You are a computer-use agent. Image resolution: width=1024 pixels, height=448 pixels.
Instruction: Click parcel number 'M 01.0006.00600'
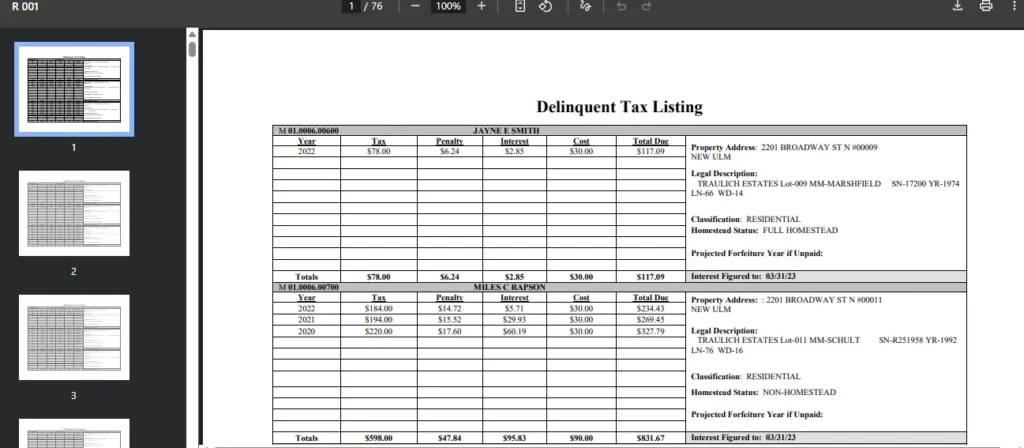pyautogui.click(x=308, y=131)
